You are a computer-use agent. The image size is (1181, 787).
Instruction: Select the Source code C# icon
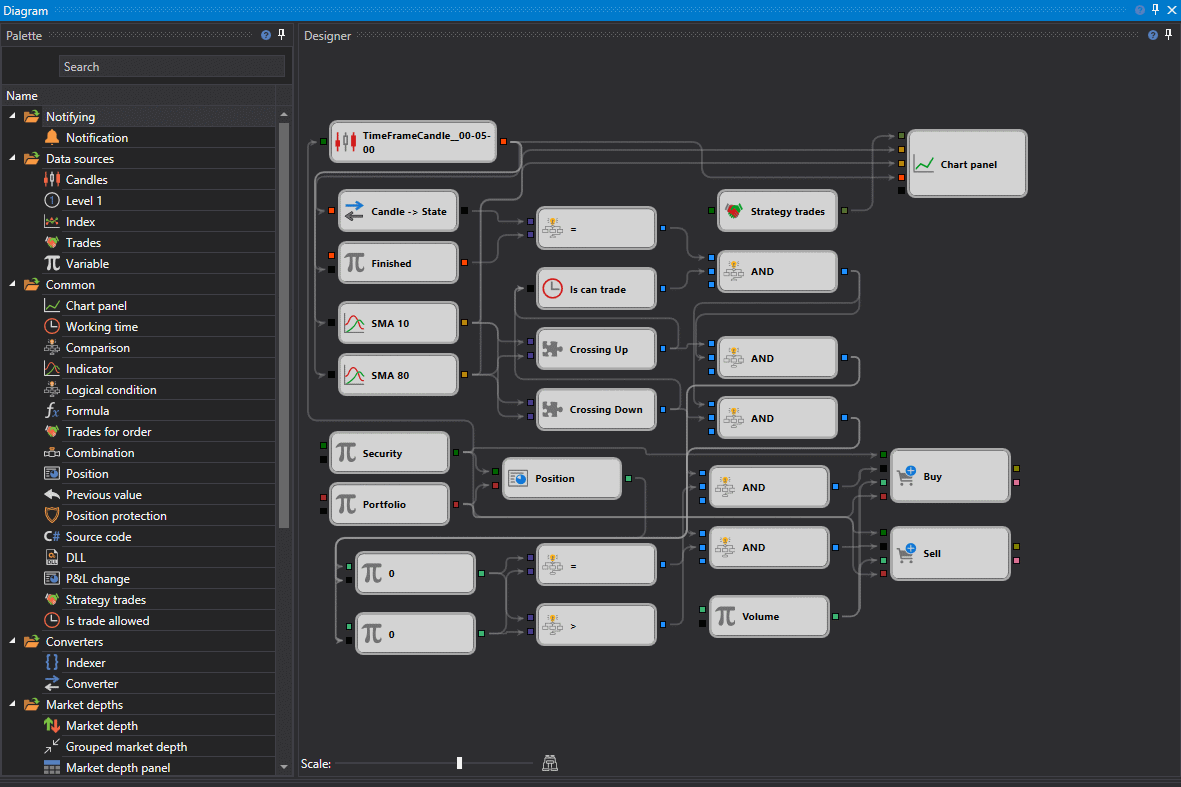point(52,537)
